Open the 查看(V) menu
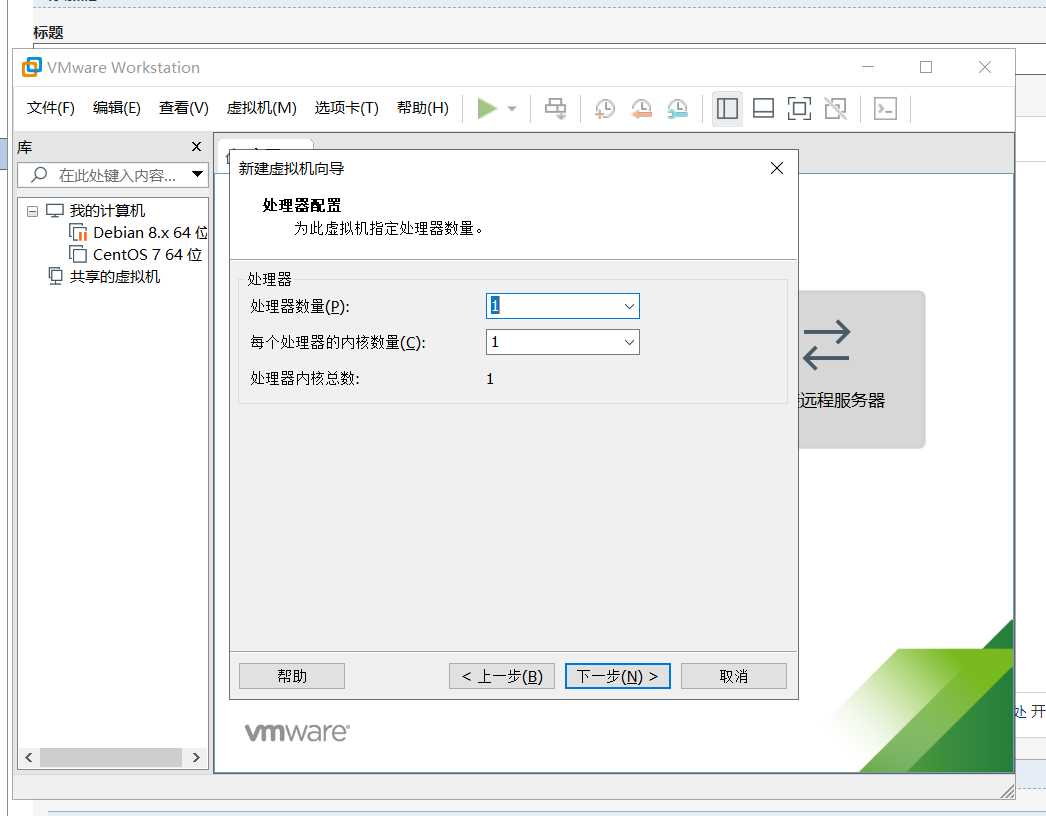This screenshot has width=1046, height=816. click(x=183, y=107)
